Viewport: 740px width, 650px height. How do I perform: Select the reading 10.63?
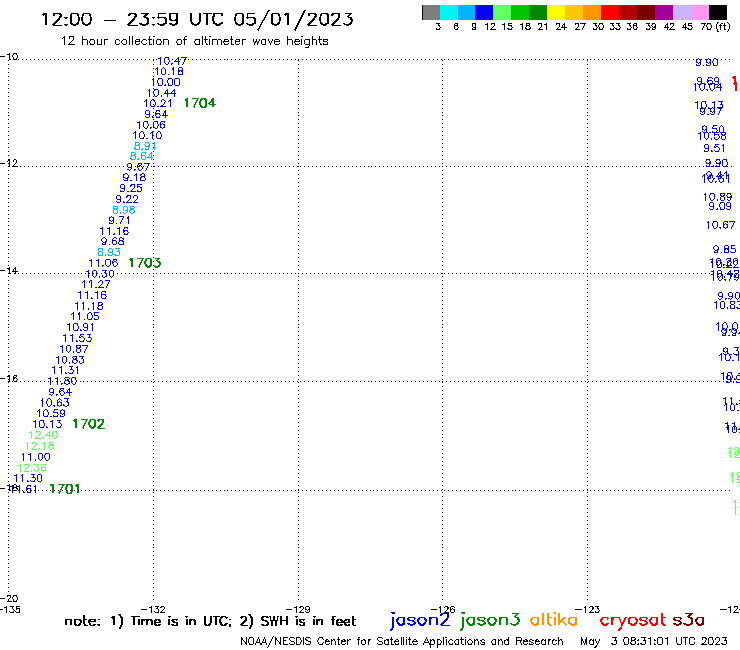(55, 403)
